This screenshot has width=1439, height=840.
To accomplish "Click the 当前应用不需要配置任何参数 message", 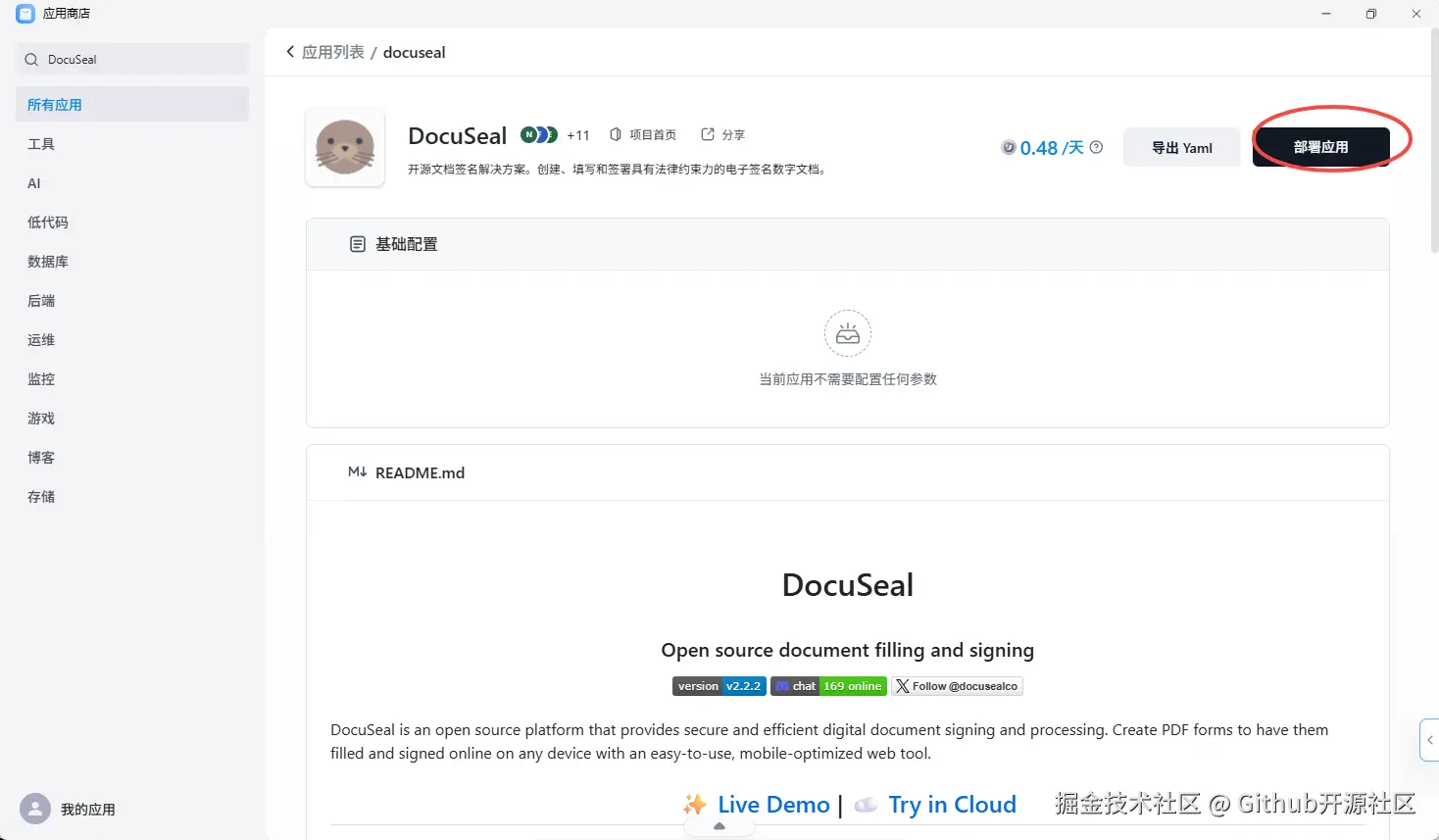I will pyautogui.click(x=848, y=379).
